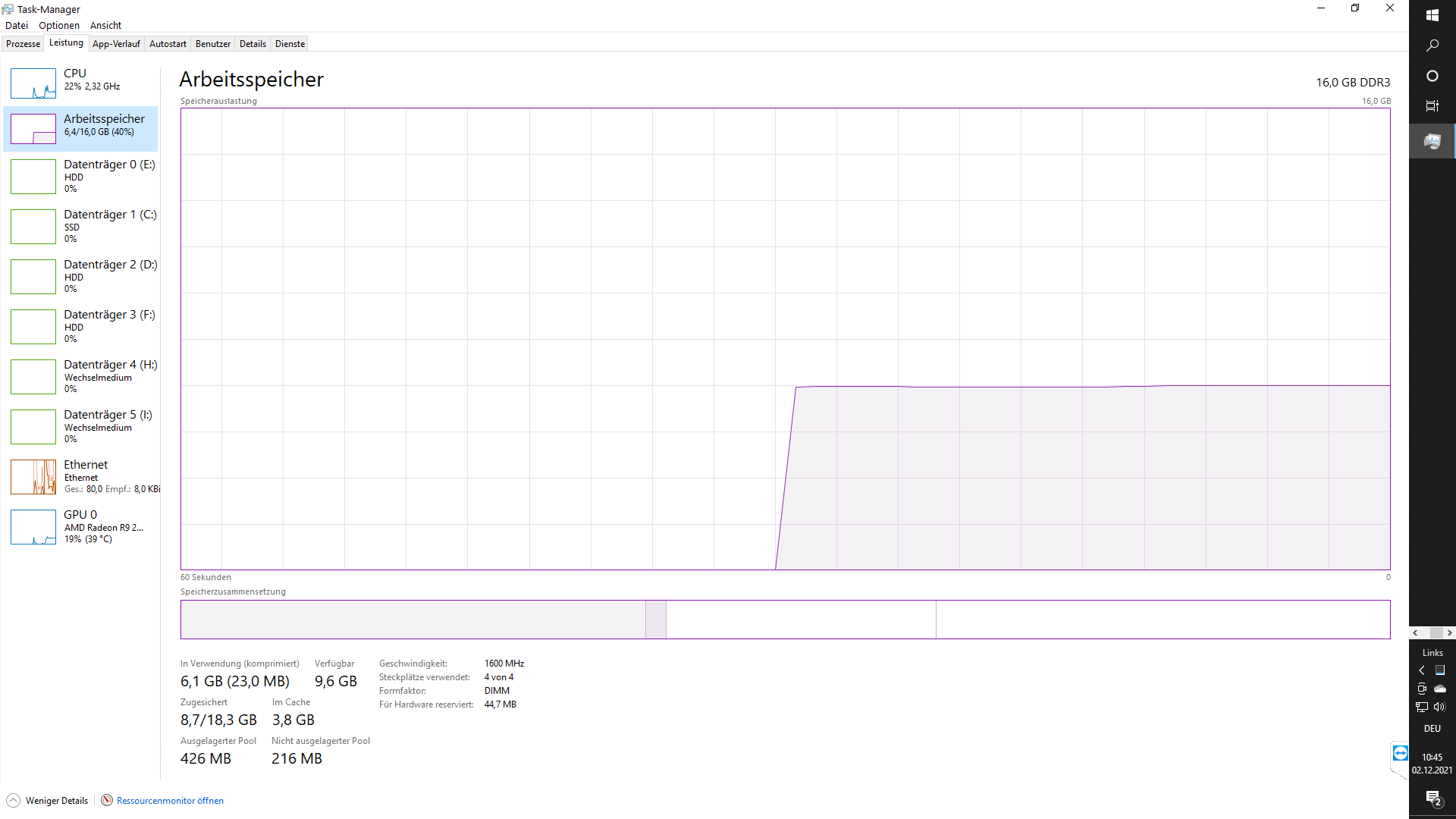Click the TeamViewer tray icon

pyautogui.click(x=1400, y=753)
